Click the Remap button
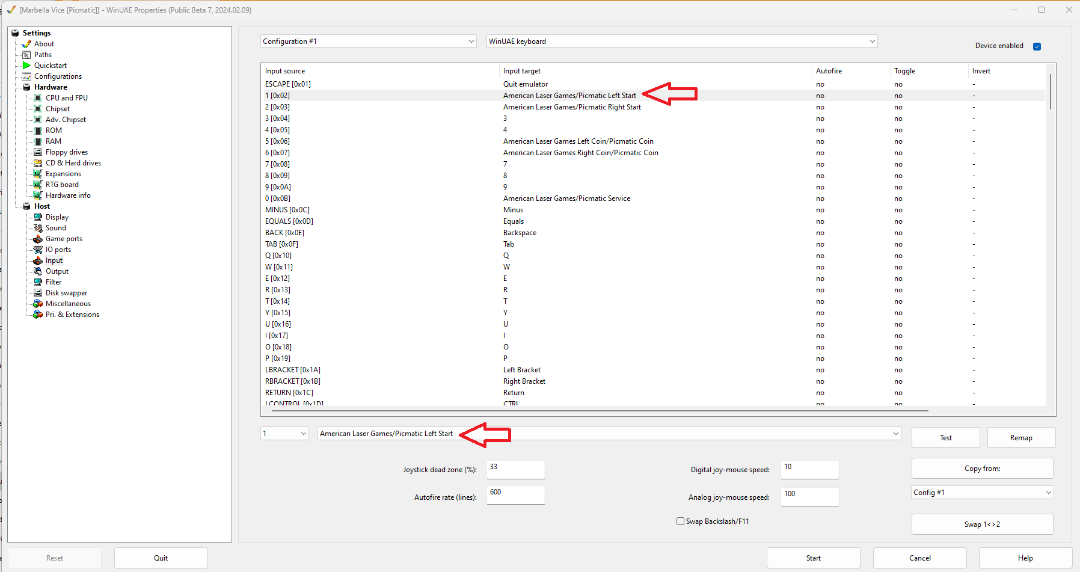The height and width of the screenshot is (572, 1080). pos(1020,437)
